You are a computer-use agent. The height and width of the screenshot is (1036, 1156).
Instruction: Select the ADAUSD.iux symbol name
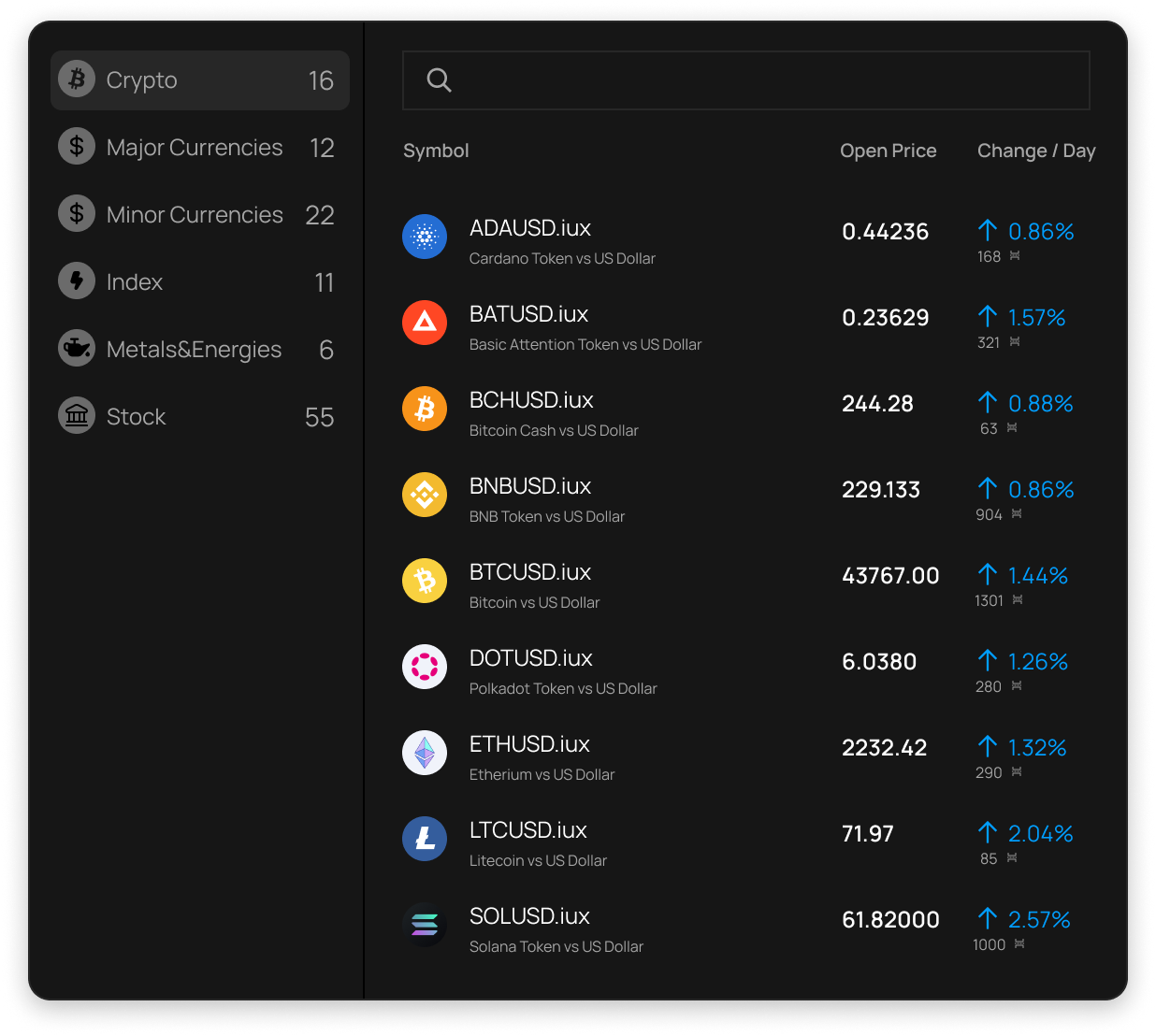(x=530, y=228)
